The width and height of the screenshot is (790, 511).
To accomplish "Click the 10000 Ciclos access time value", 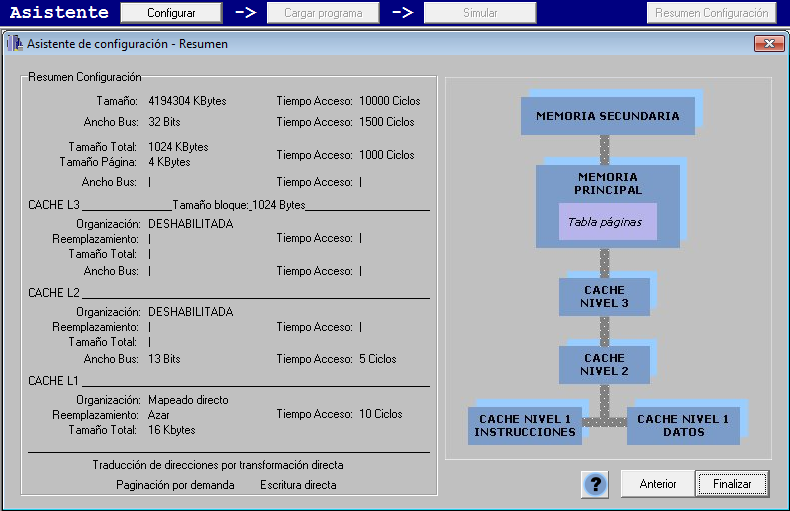I will click(389, 101).
